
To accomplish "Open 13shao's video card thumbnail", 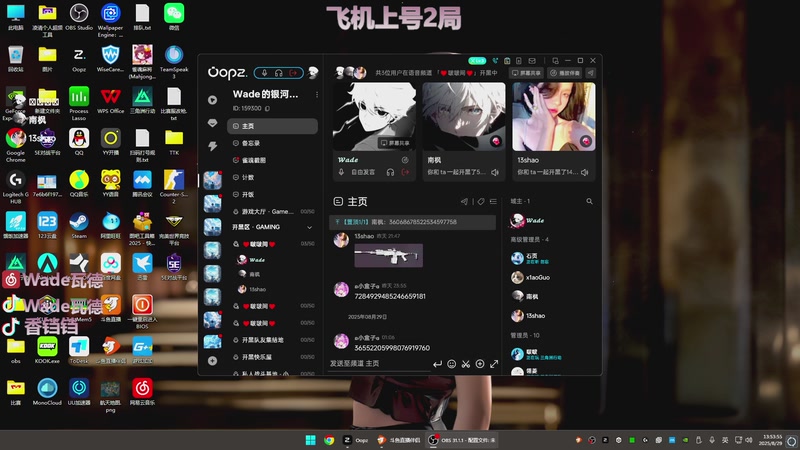I will point(554,117).
